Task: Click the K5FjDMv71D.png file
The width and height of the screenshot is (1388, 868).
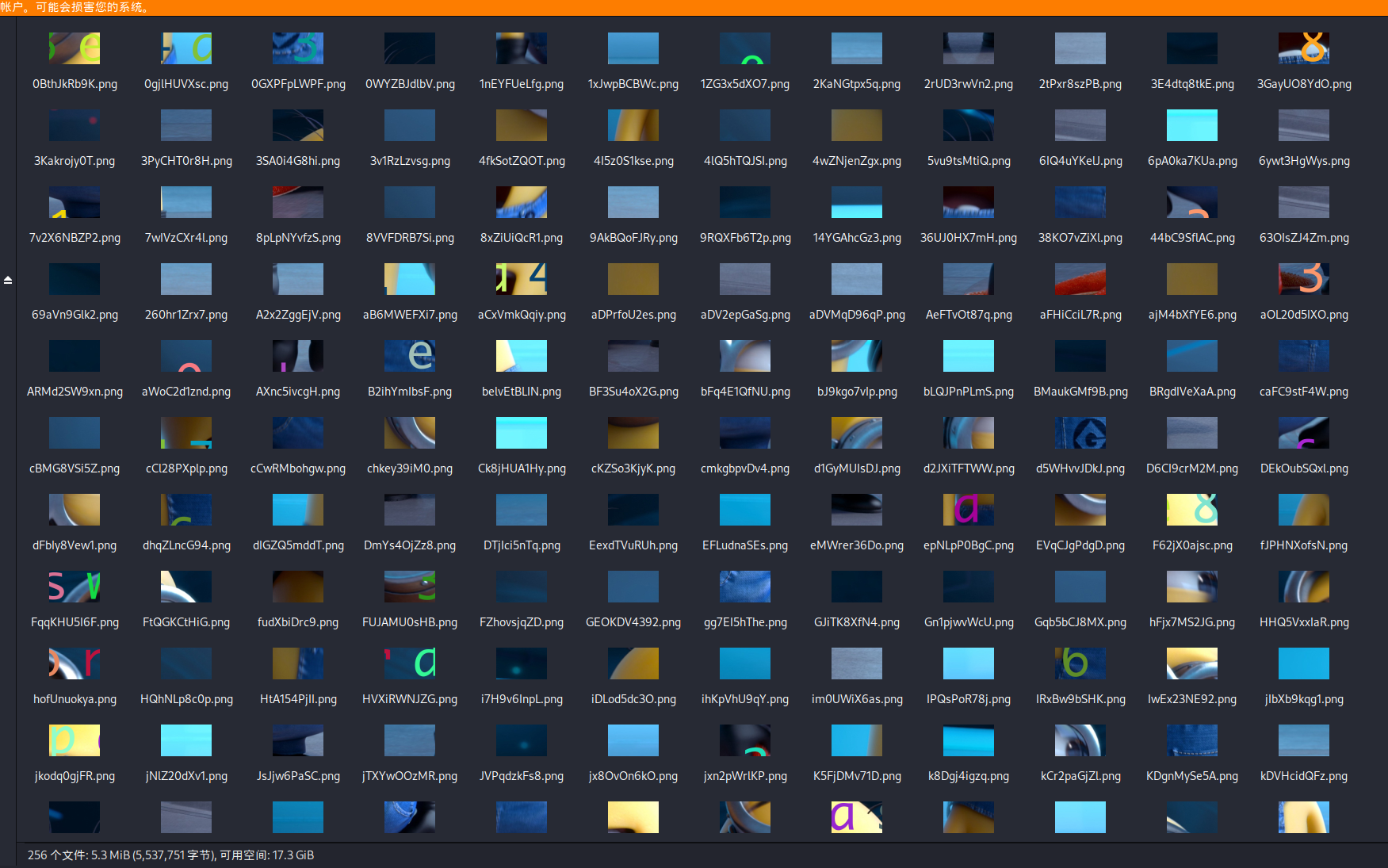Action: [x=857, y=740]
